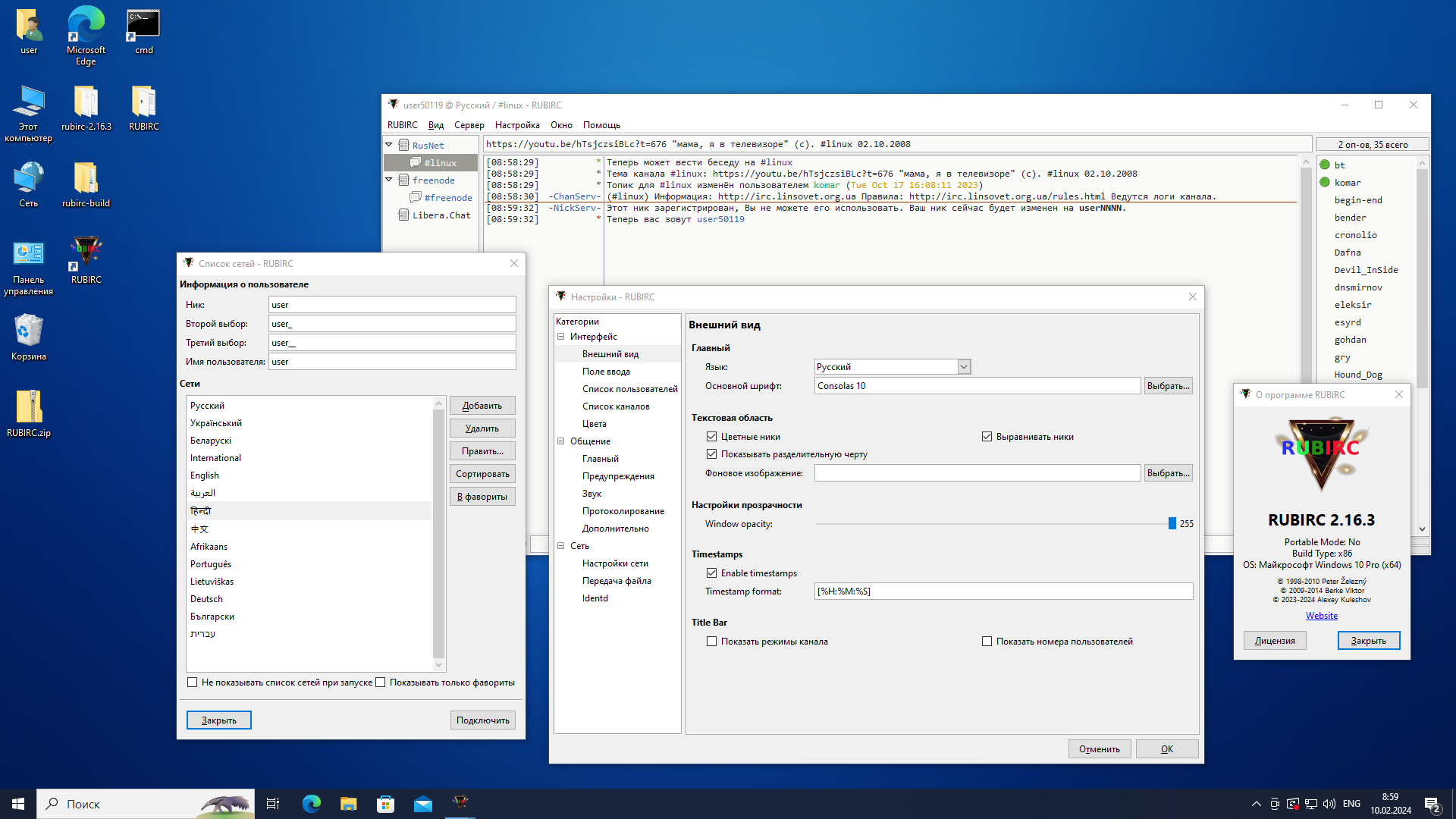
Task: Collapse the freenode server tree node
Action: point(389,180)
